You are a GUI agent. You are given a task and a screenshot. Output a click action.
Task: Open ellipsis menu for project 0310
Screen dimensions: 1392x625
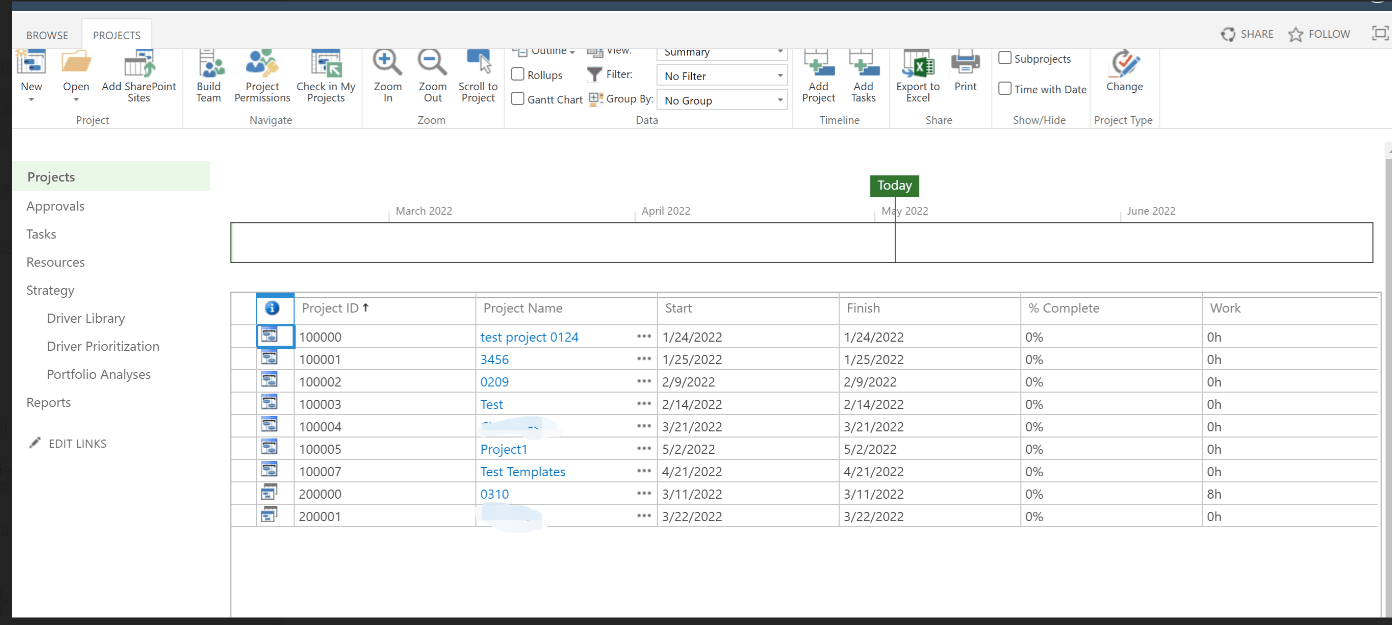coord(644,494)
